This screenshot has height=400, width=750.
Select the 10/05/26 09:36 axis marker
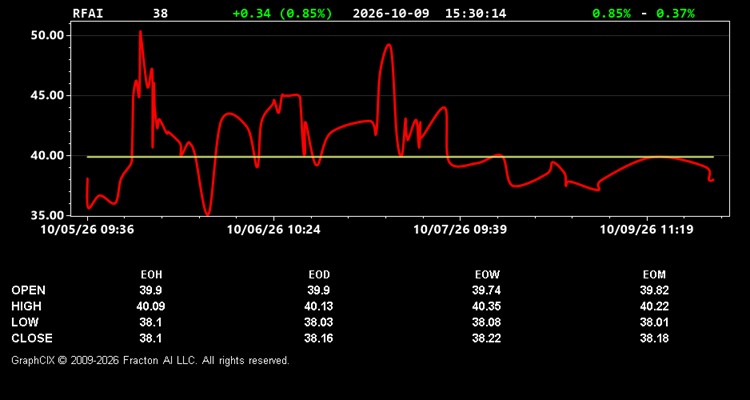pos(87,230)
